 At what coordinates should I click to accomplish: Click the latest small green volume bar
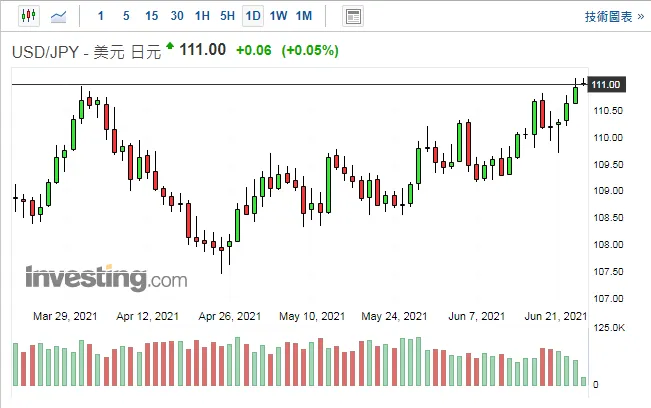tap(584, 381)
